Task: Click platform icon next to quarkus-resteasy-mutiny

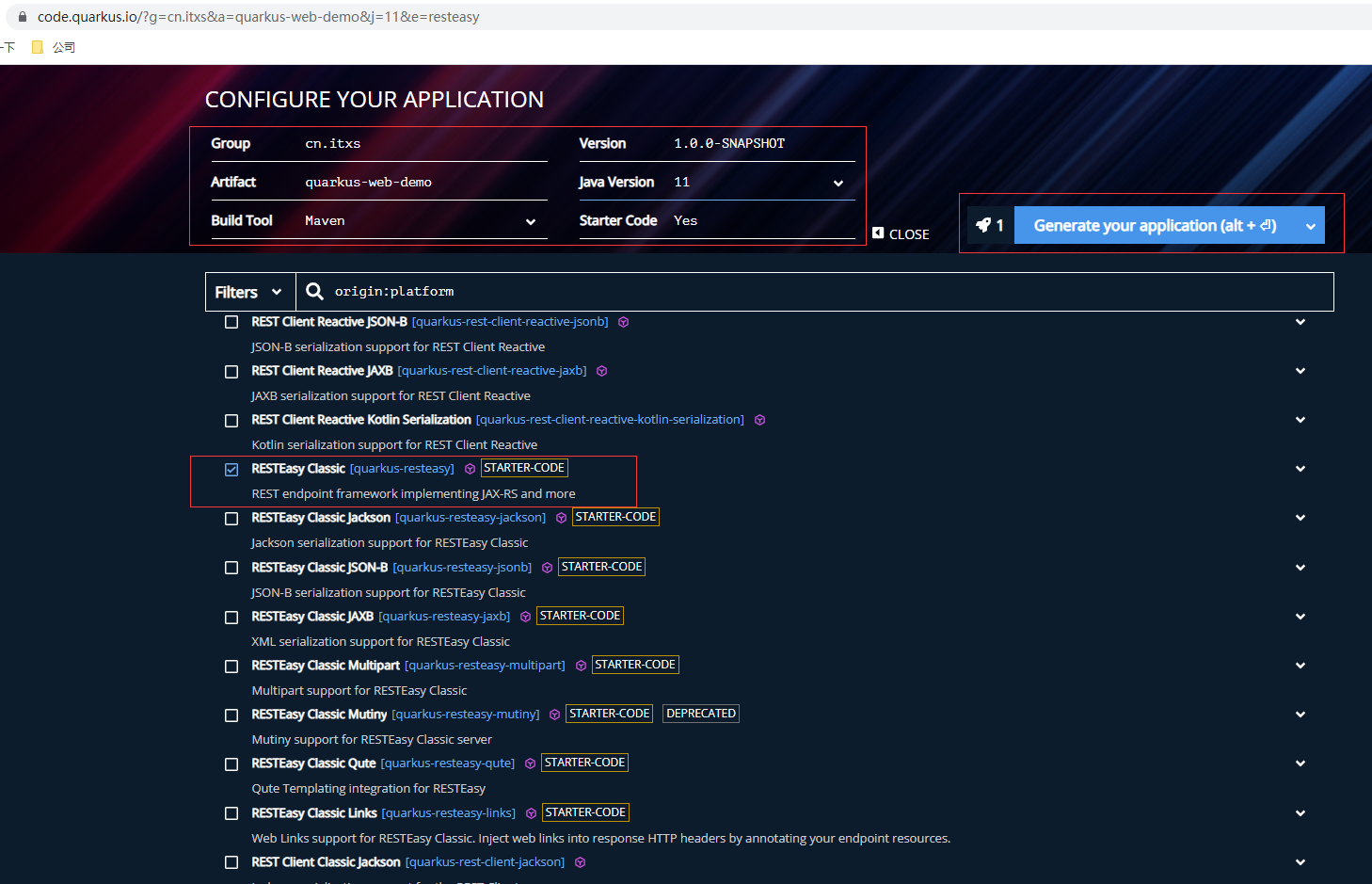Action: (554, 715)
